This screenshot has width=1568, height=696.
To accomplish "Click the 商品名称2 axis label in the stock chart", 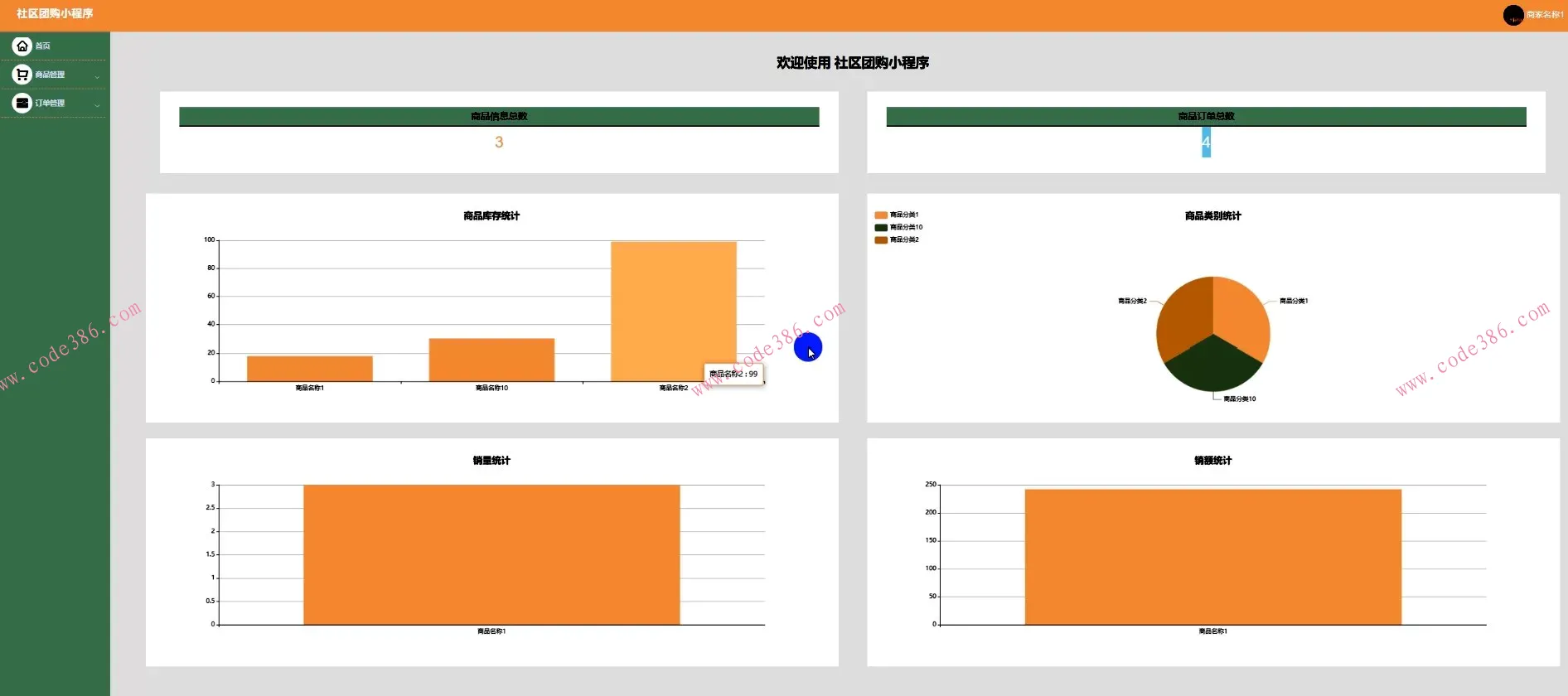I will pyautogui.click(x=674, y=388).
